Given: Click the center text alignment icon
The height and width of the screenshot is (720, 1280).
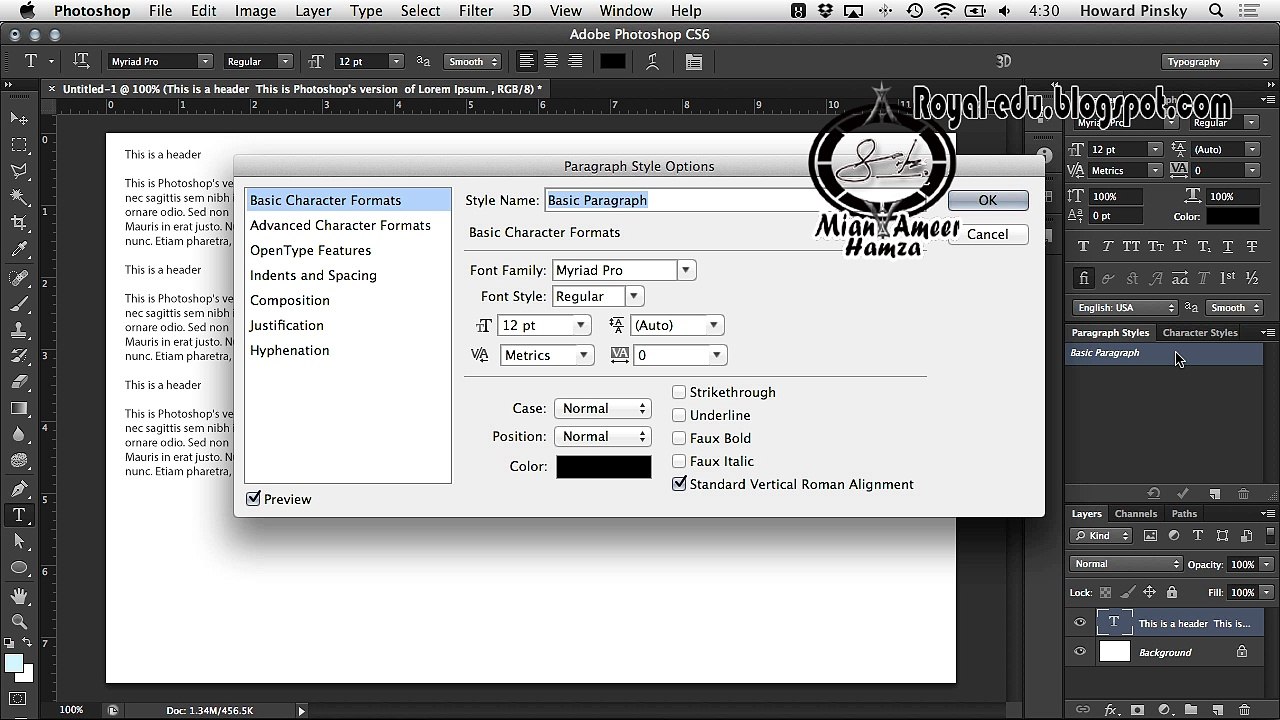Looking at the screenshot, I should pos(551,62).
